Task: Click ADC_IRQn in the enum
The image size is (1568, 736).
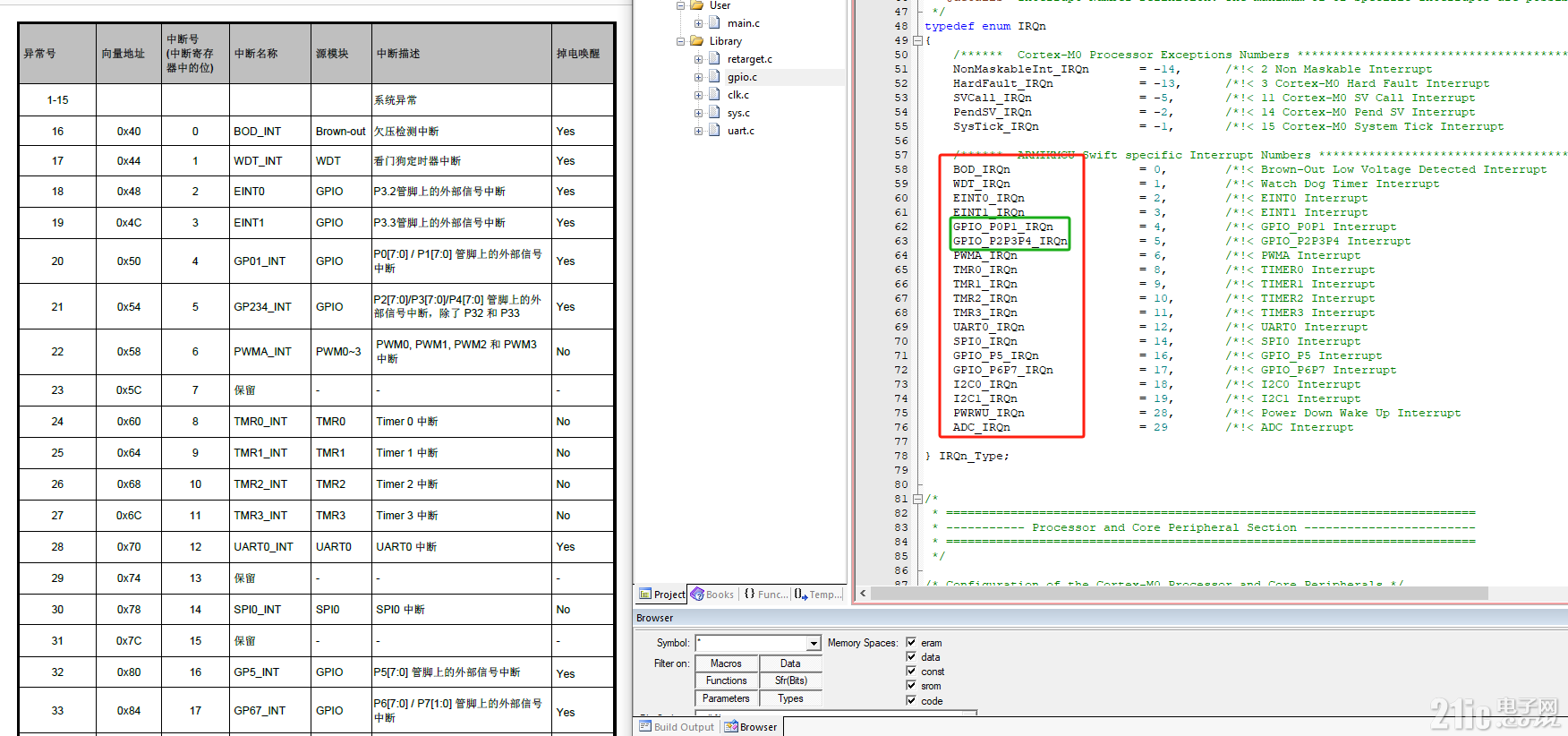Action: click(x=981, y=427)
